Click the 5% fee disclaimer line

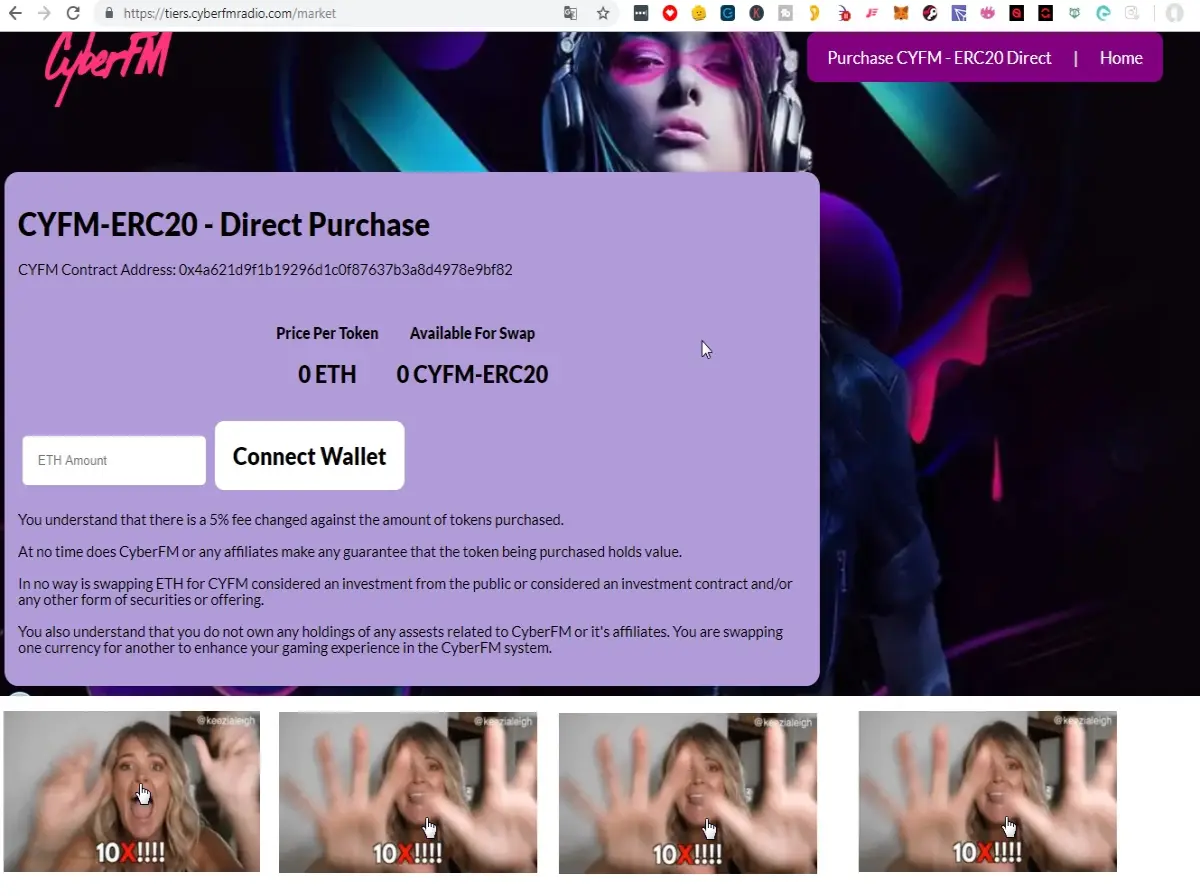click(x=291, y=520)
